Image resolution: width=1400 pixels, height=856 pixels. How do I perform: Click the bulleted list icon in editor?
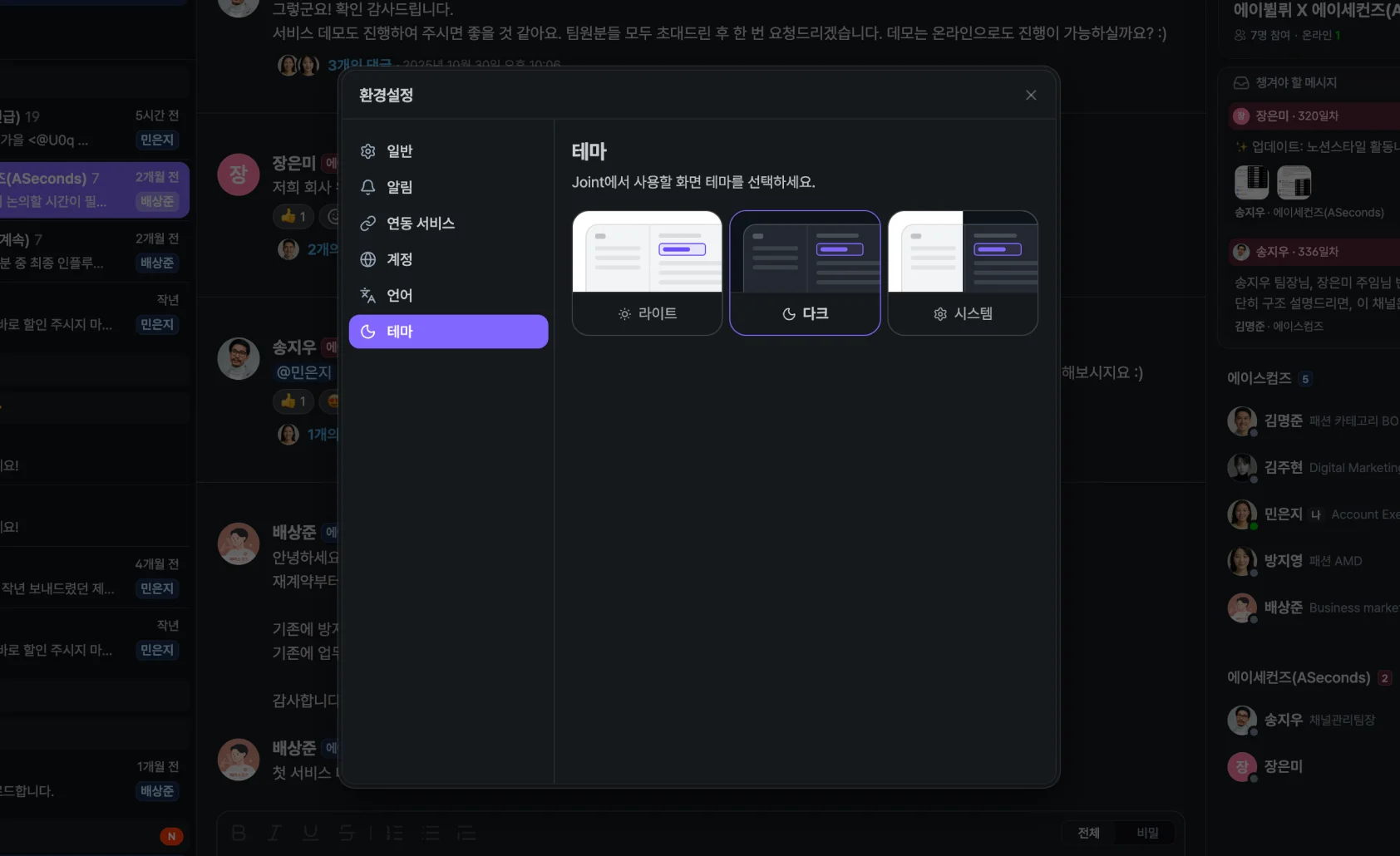(430, 833)
